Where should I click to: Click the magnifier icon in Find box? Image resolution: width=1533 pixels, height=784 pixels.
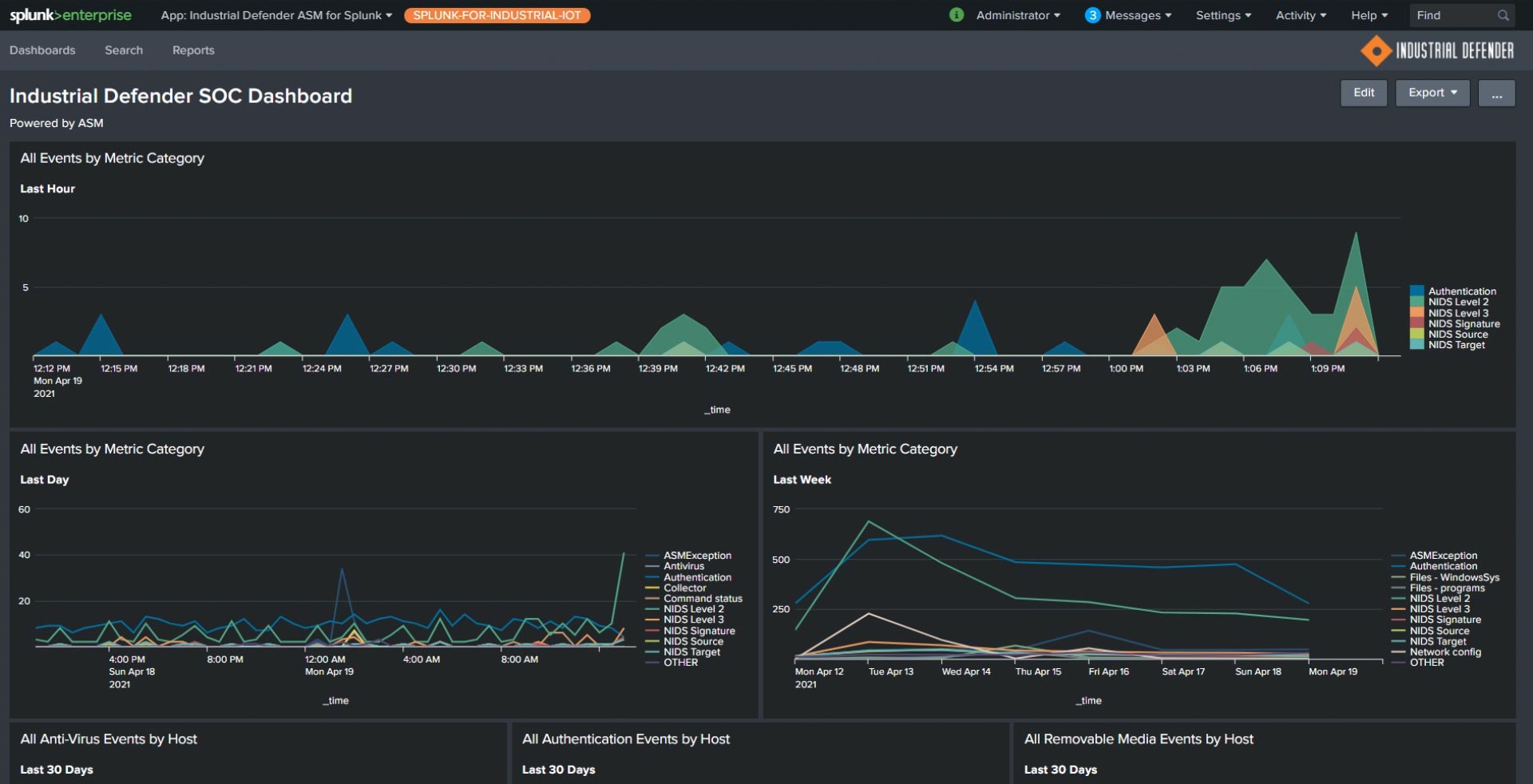pyautogui.click(x=1503, y=15)
